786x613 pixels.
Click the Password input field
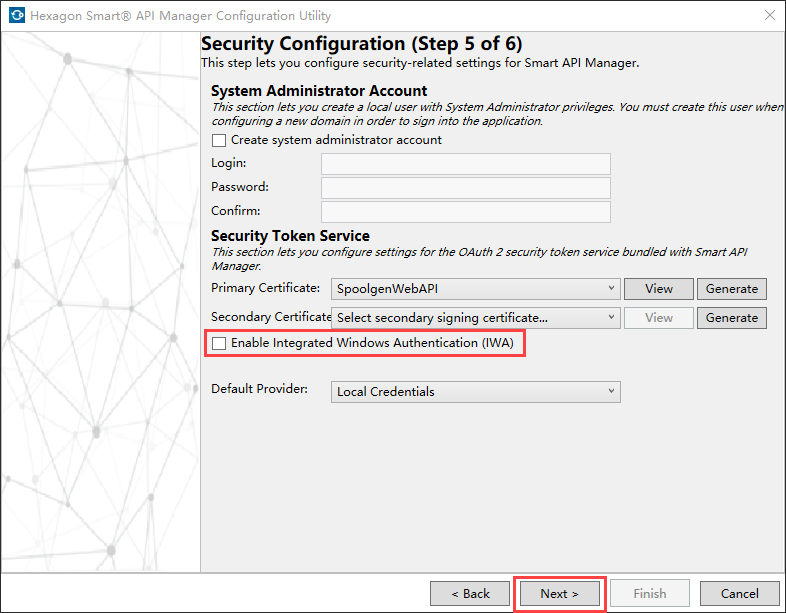point(465,188)
